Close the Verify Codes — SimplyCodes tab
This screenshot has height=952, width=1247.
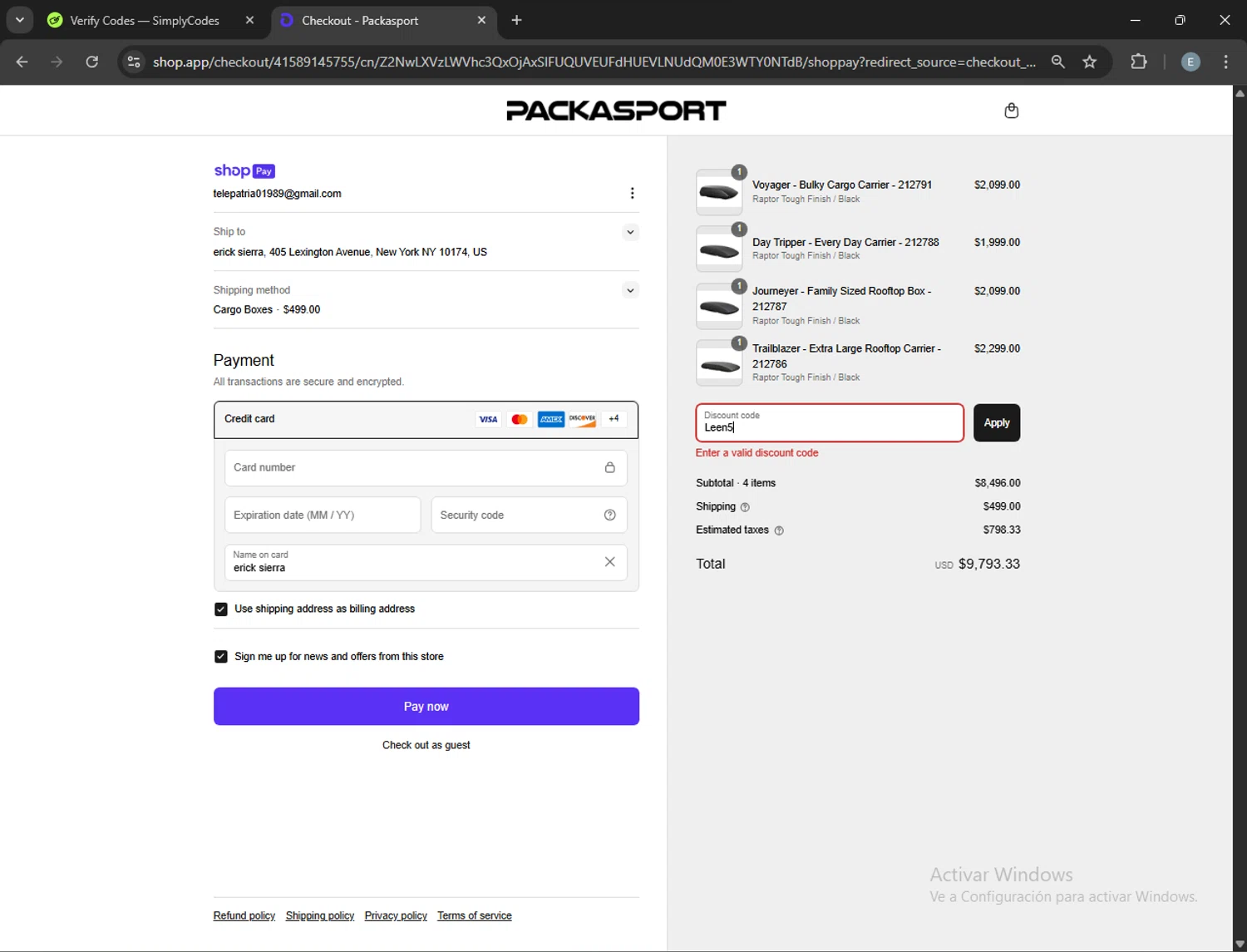pyautogui.click(x=249, y=20)
